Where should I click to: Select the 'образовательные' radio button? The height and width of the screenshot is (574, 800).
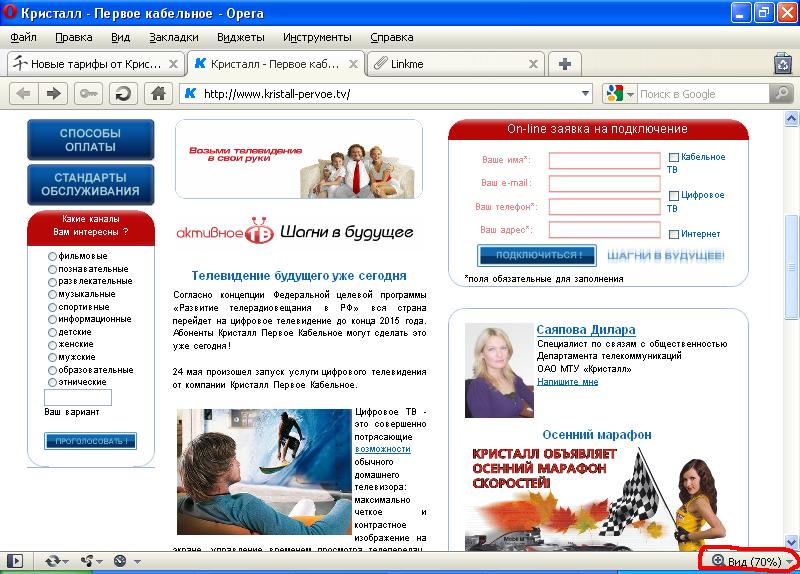52,370
